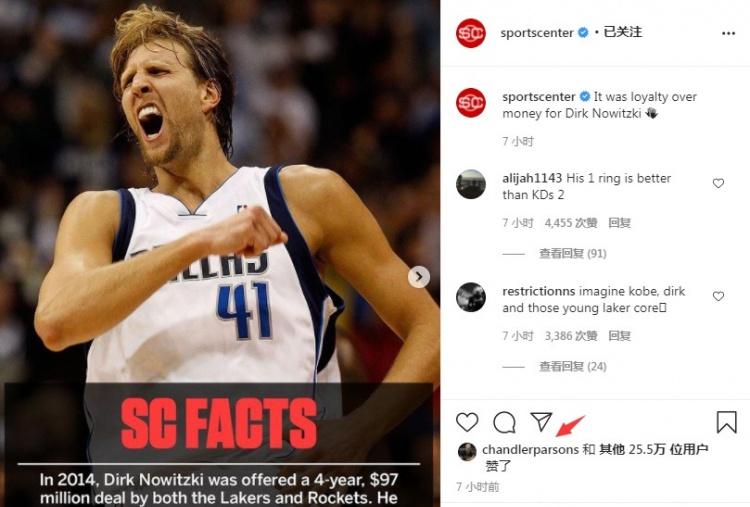Image resolution: width=750 pixels, height=507 pixels.
Task: Click 已关注 following button
Action: [622, 32]
